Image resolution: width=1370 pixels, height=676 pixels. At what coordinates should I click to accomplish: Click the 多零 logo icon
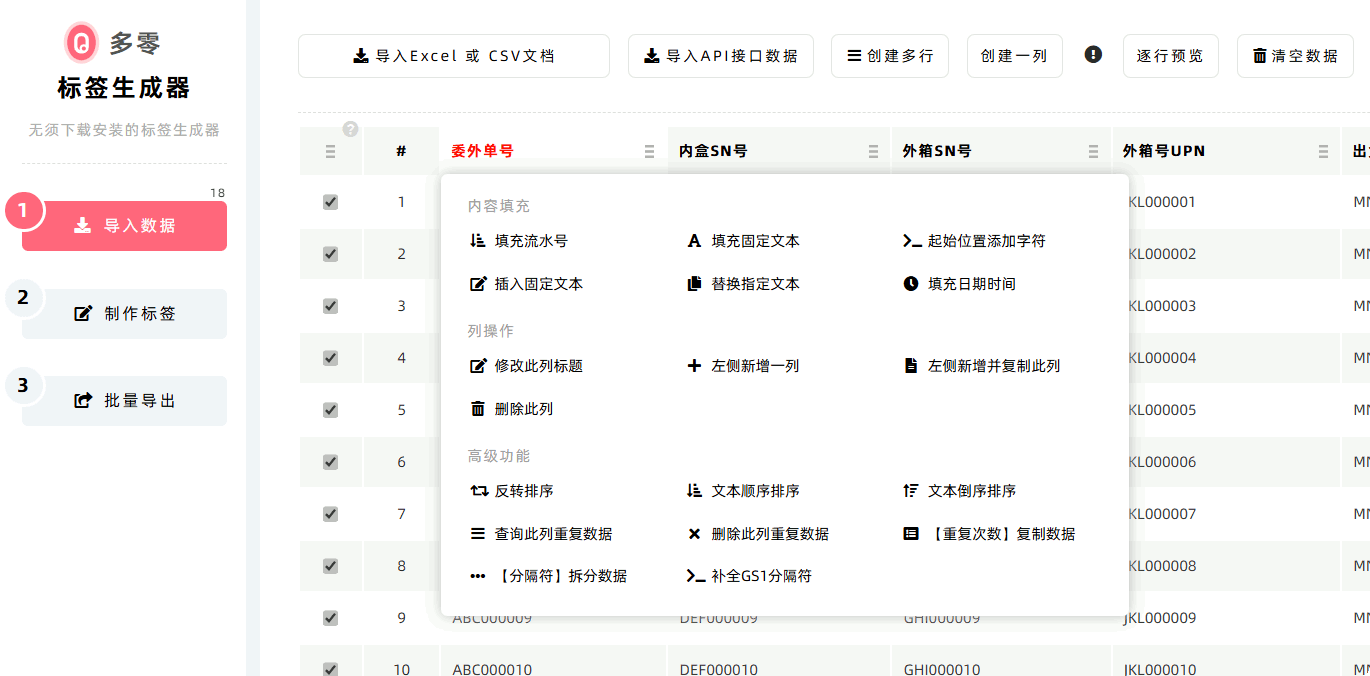[x=81, y=43]
